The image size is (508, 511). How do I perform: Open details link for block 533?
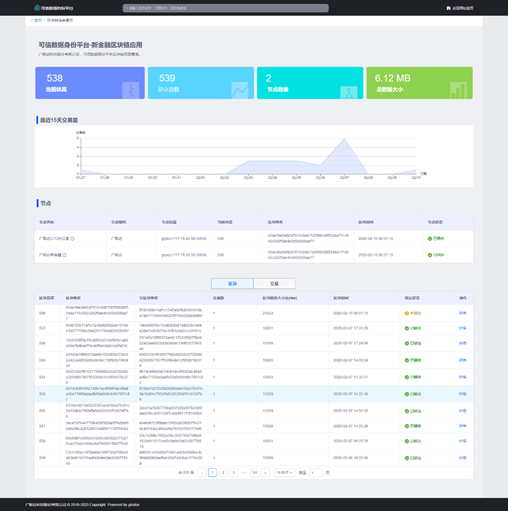[x=462, y=394]
